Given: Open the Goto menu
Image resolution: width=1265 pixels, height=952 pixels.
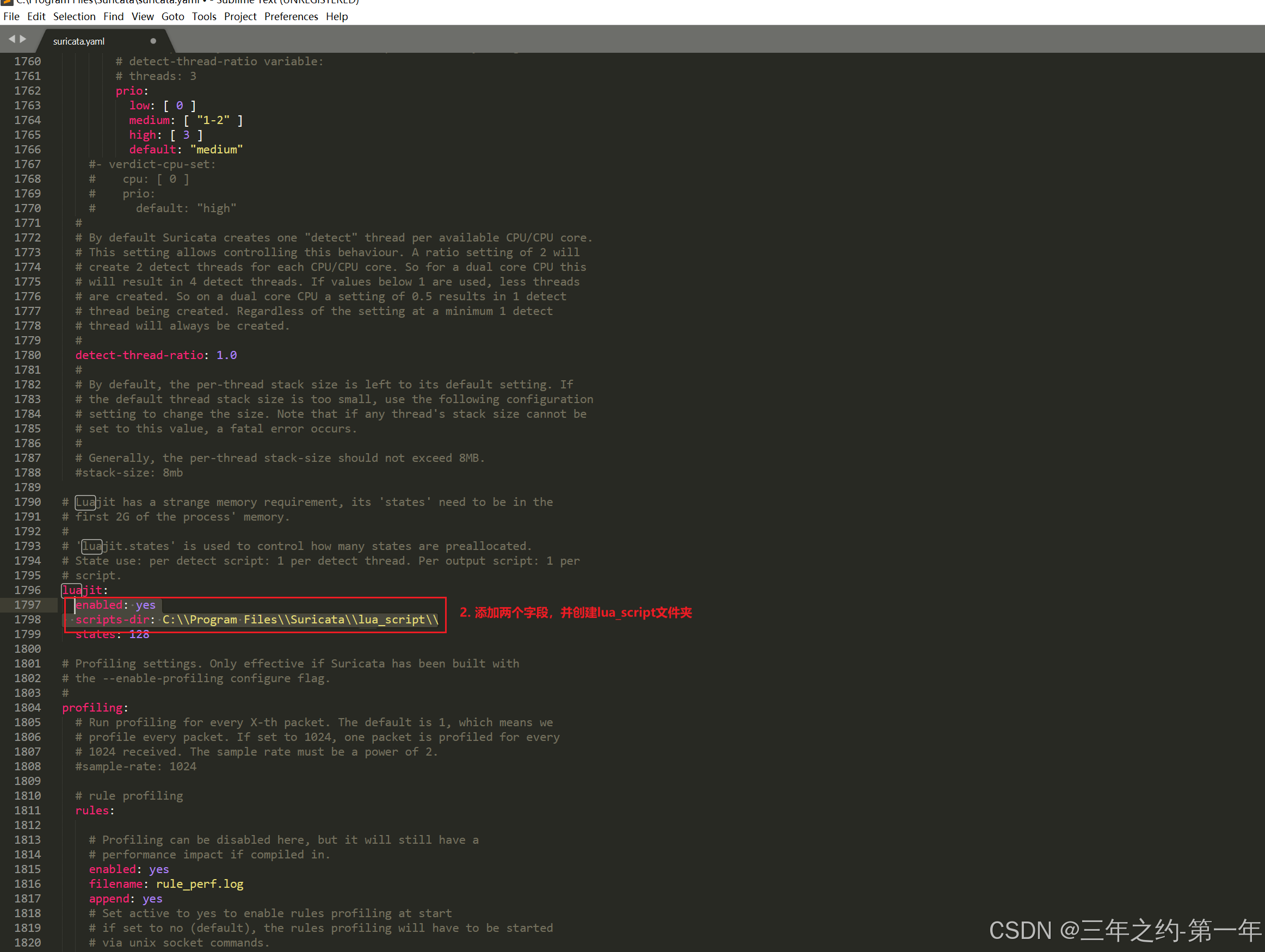Looking at the screenshot, I should click(172, 16).
